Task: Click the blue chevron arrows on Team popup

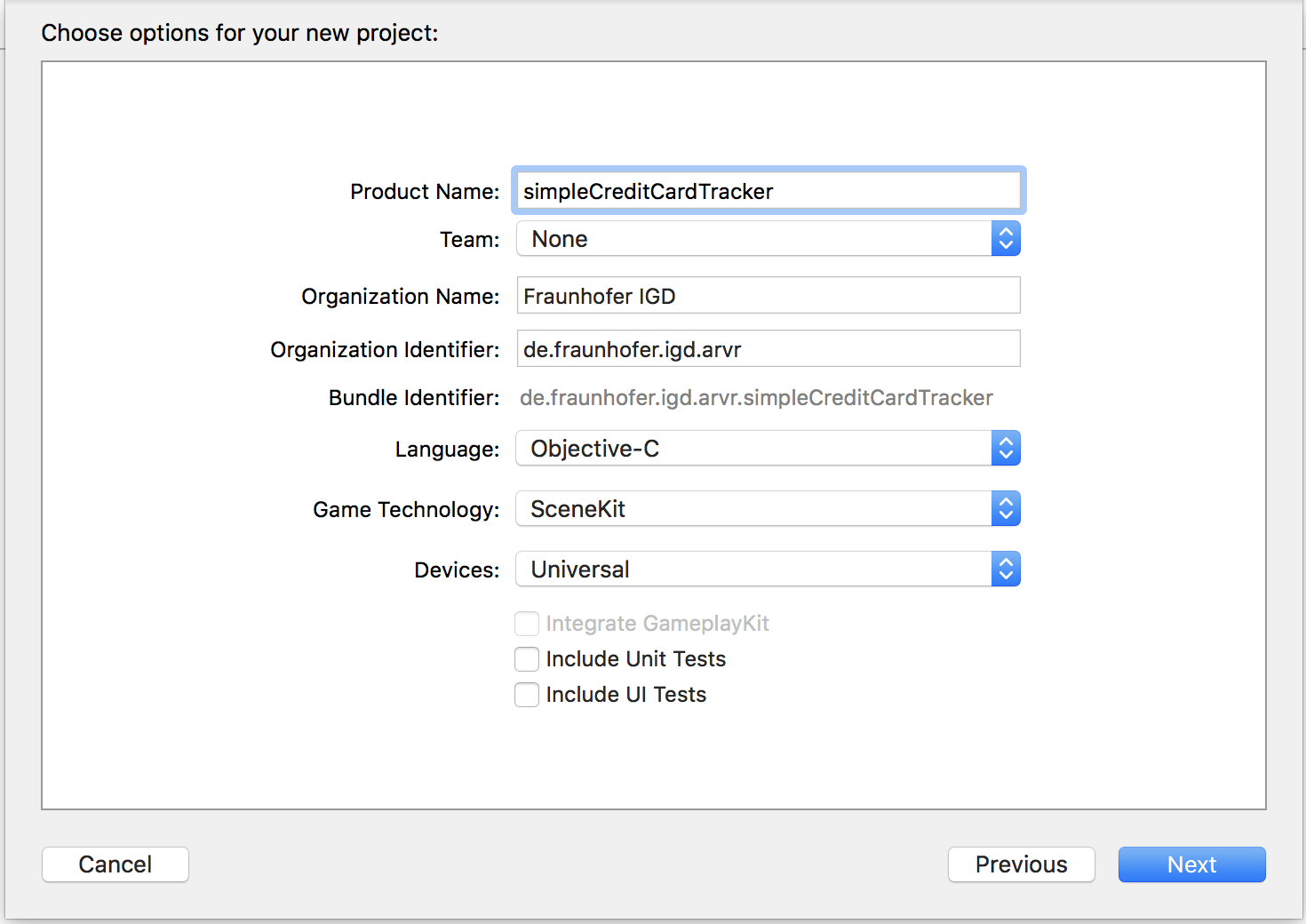Action: 1006,239
